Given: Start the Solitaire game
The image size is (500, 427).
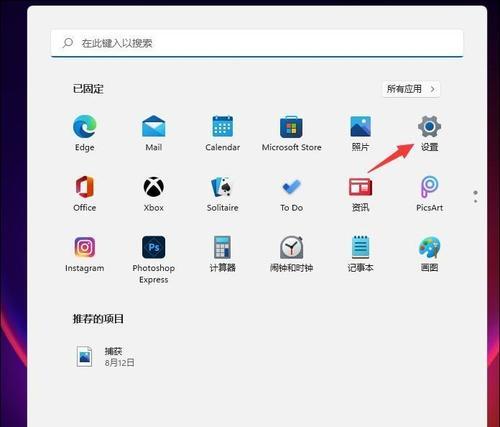Looking at the screenshot, I should 223,193.
